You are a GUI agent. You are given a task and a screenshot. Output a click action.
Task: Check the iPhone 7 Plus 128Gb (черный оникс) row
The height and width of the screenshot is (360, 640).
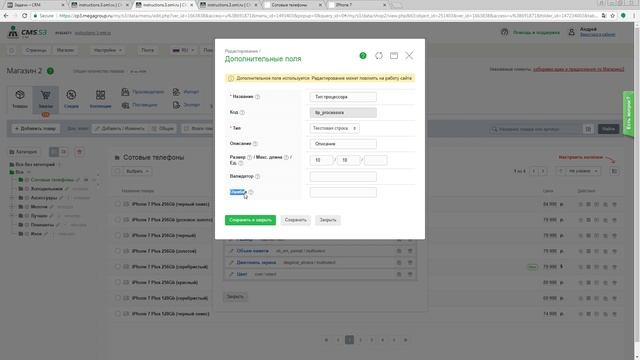(118, 314)
